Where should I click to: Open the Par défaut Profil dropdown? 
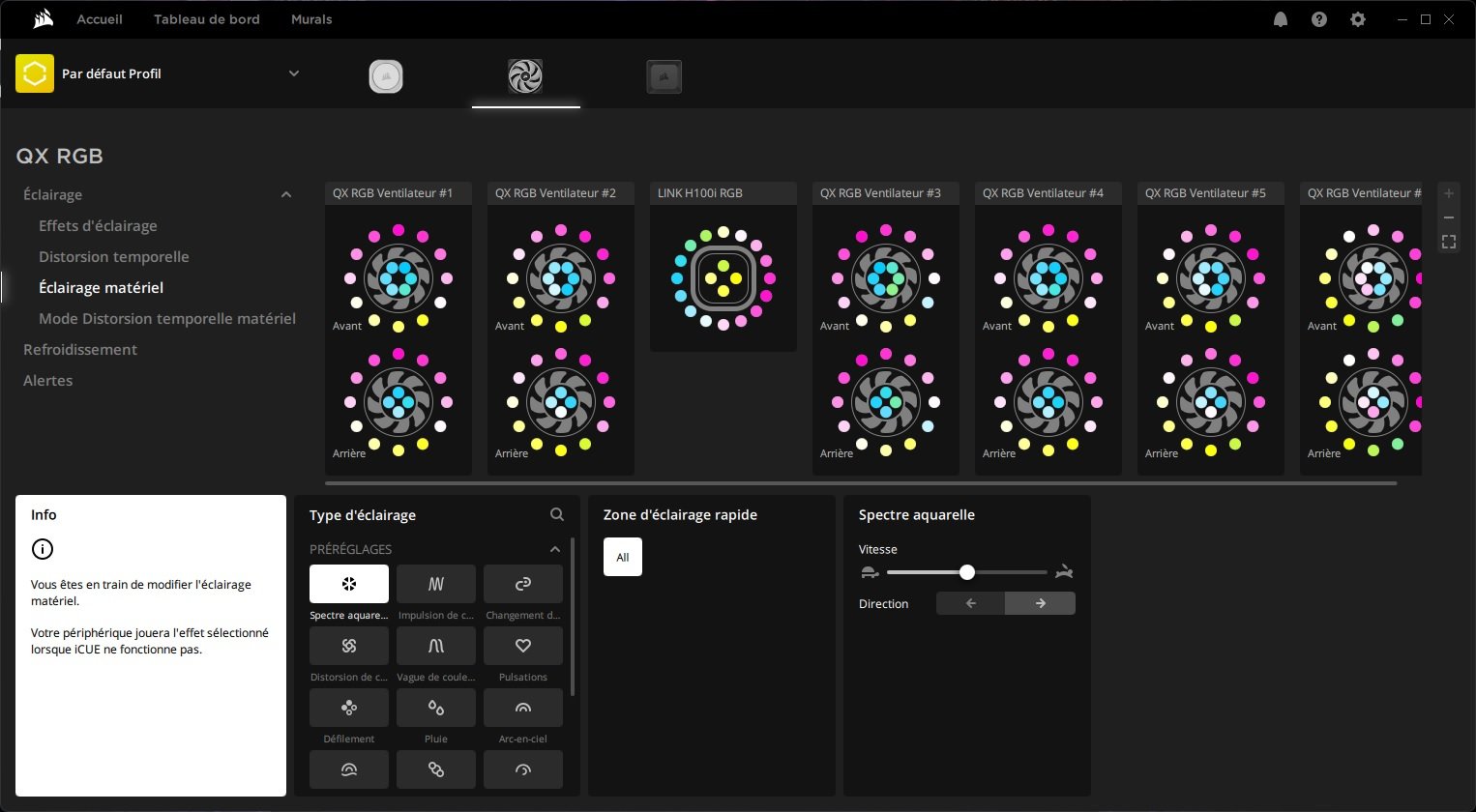[x=294, y=73]
